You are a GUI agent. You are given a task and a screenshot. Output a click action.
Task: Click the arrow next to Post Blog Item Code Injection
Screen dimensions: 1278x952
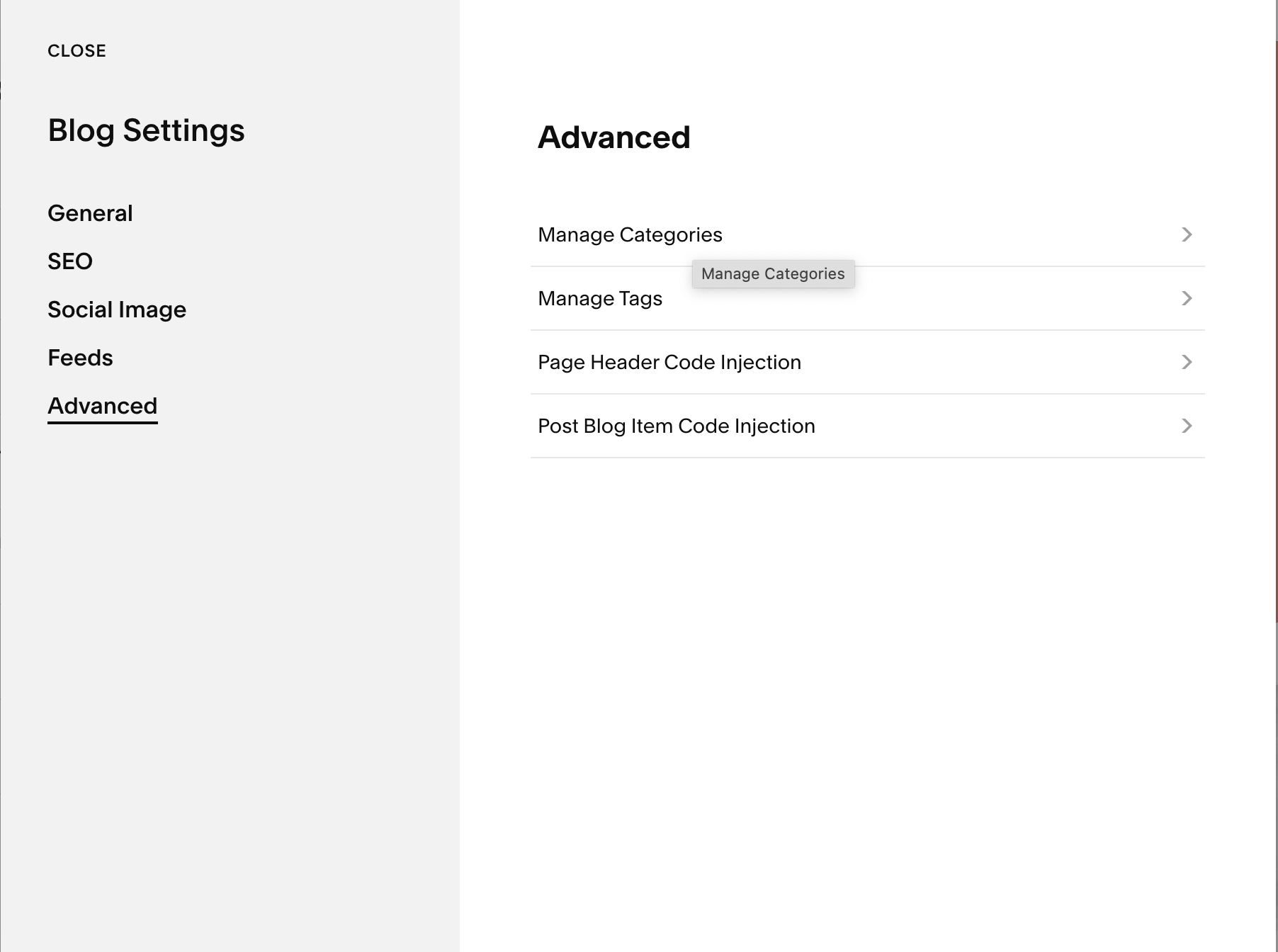pos(1187,426)
